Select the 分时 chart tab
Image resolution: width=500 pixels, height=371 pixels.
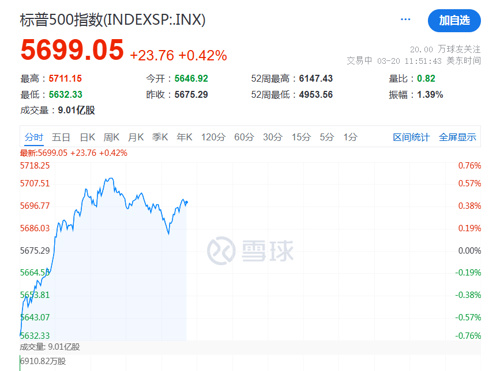pos(34,137)
